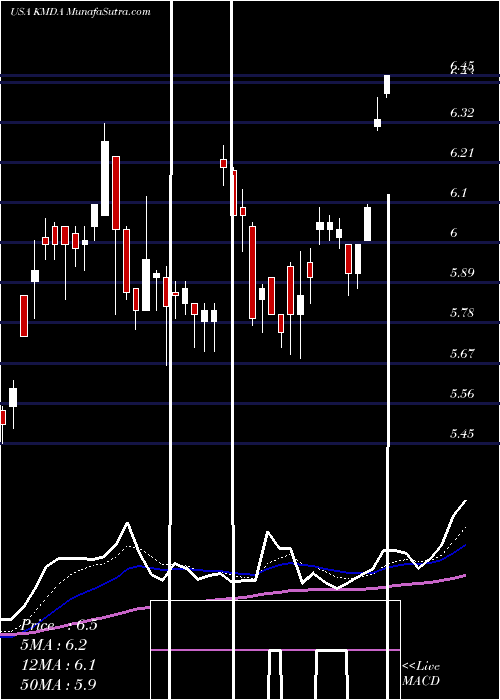Click the '5MA : 6.2' readout

(54, 645)
